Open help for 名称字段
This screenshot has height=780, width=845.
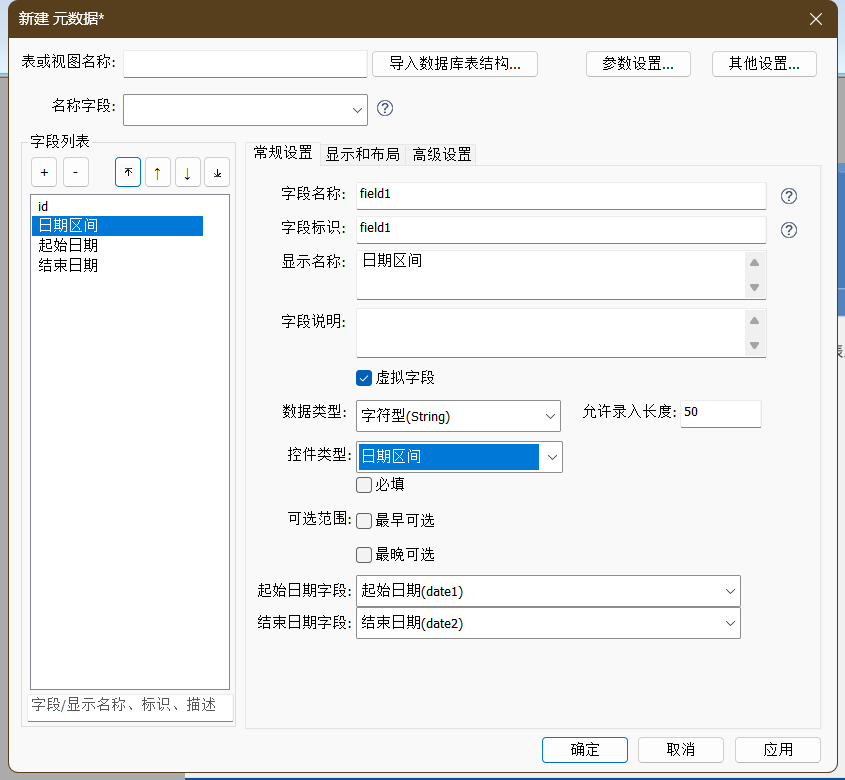[385, 109]
